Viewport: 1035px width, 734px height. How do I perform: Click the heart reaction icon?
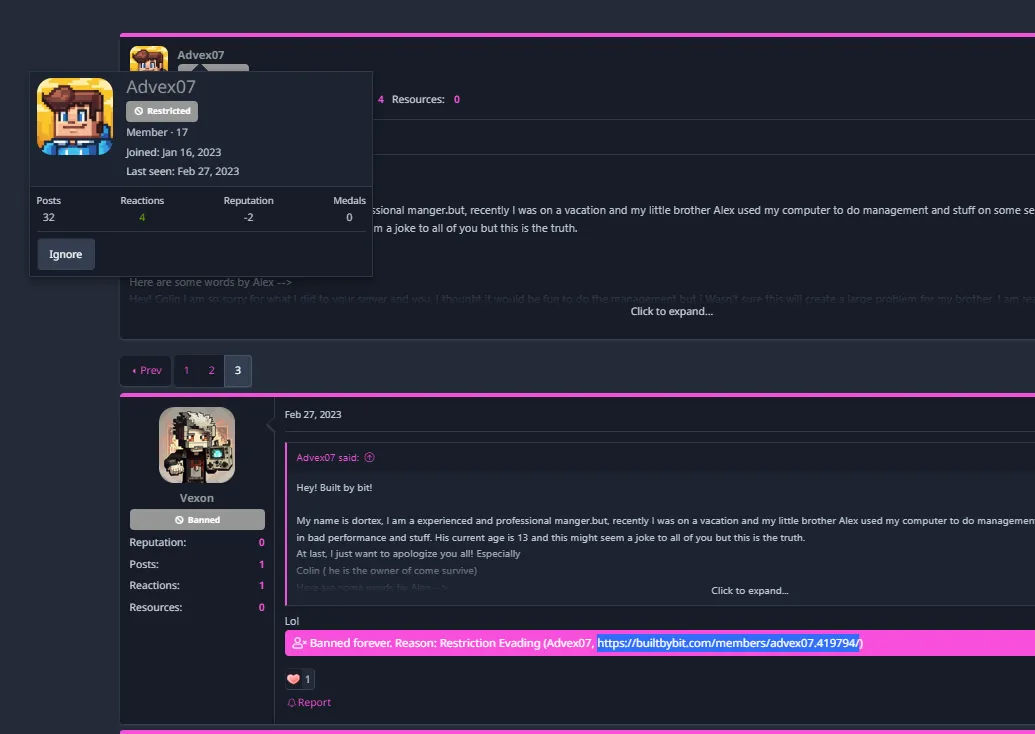click(x=293, y=679)
